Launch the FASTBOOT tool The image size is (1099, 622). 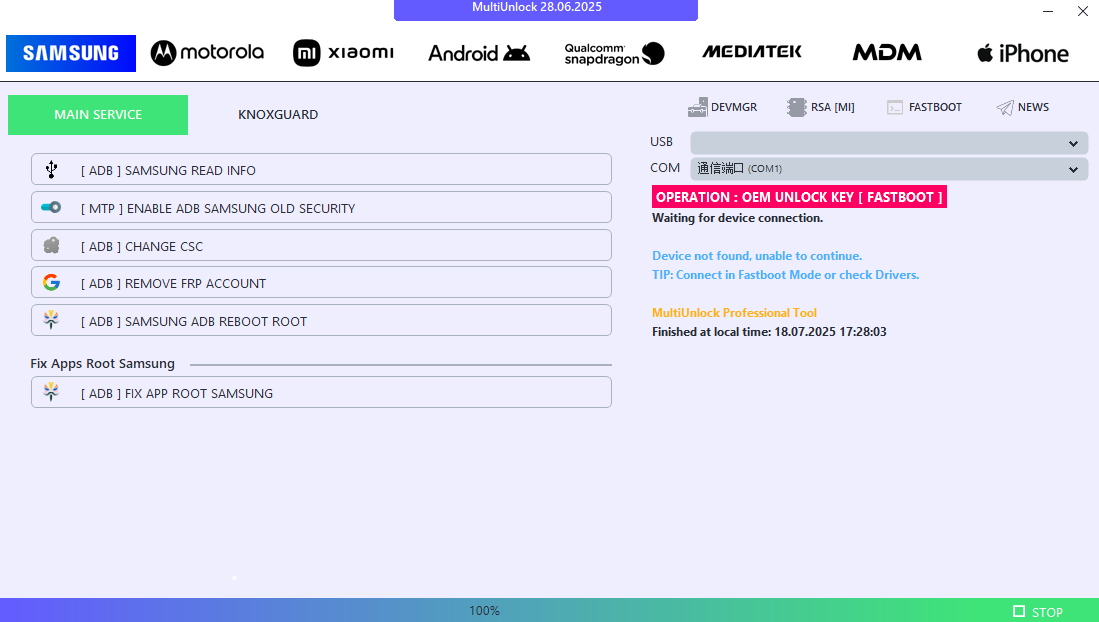pos(924,107)
